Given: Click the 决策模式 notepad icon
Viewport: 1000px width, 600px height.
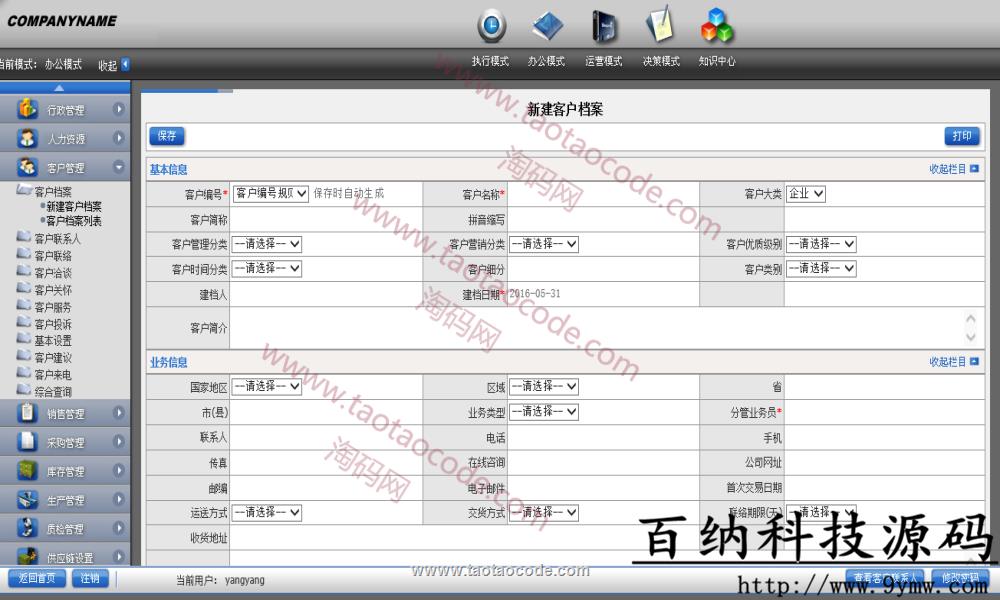Looking at the screenshot, I should pos(659,26).
